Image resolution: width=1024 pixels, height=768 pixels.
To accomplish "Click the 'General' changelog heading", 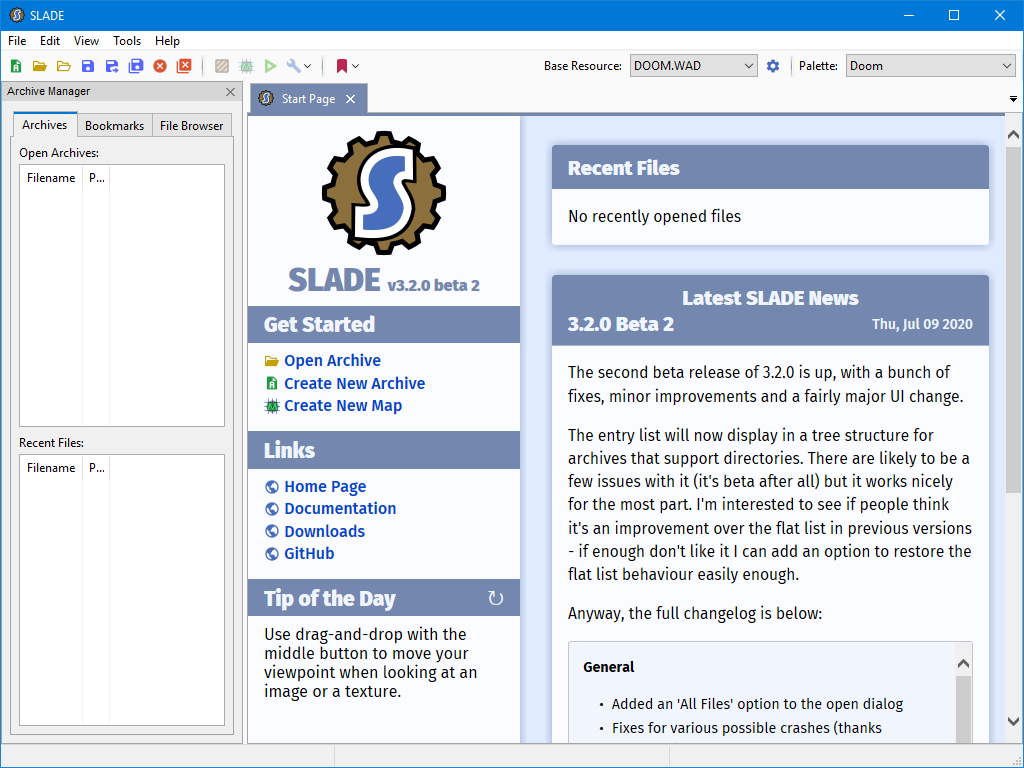I will pyautogui.click(x=609, y=667).
